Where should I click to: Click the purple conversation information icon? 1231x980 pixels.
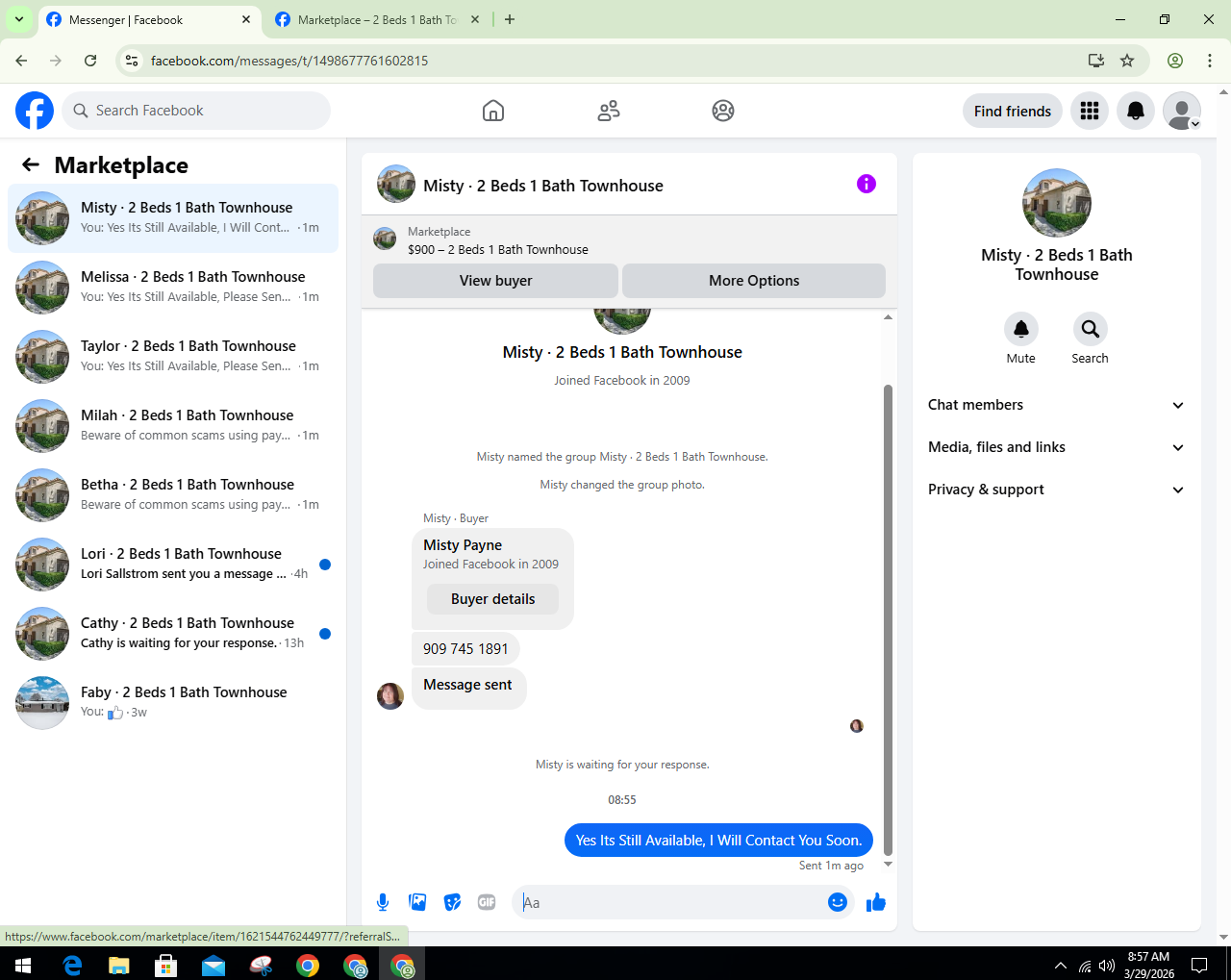coord(867,184)
